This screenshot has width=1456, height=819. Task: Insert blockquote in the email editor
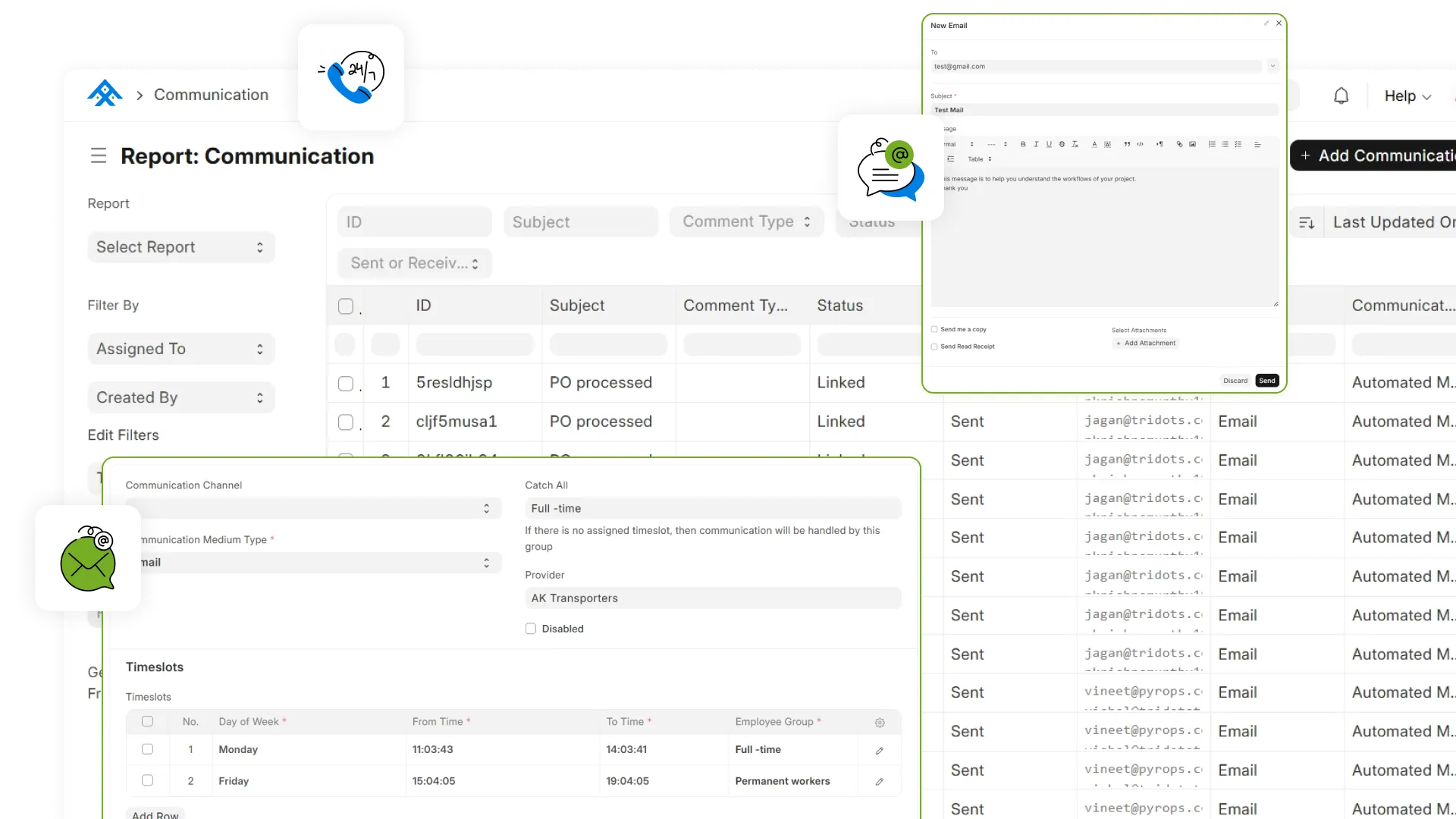pos(1127,144)
